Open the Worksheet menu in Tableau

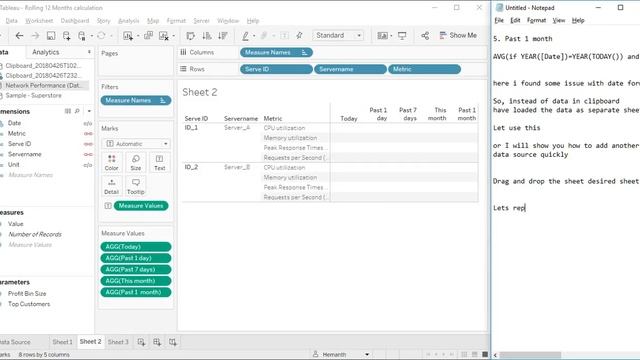[x=39, y=21]
